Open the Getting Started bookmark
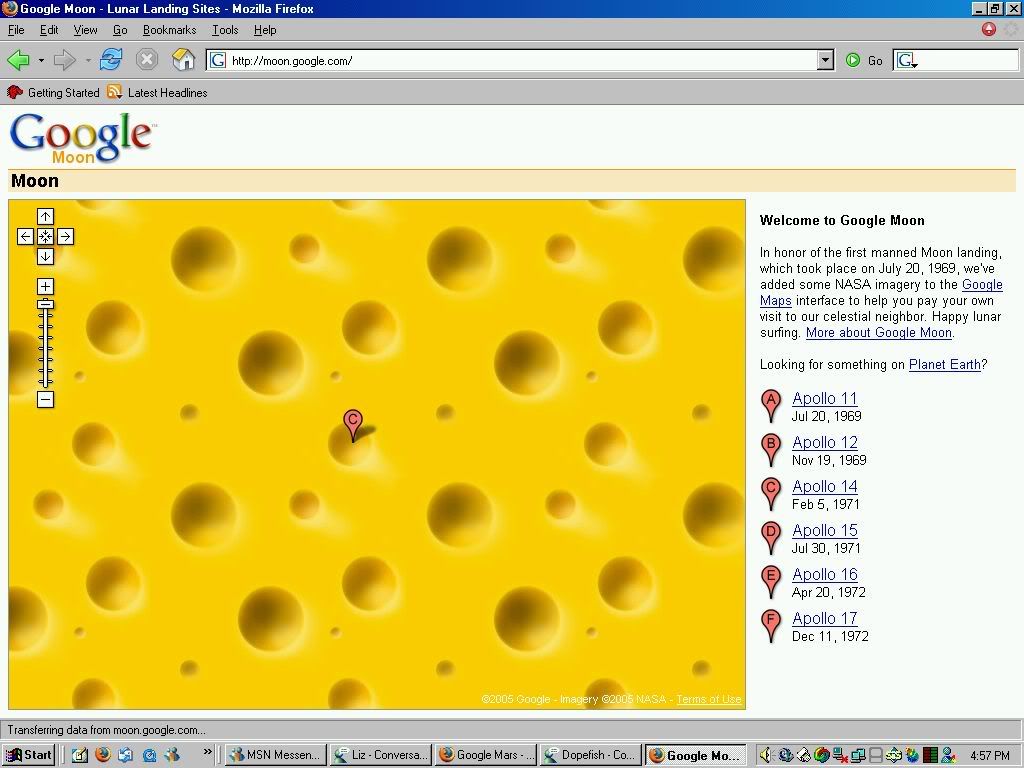 tap(53, 93)
